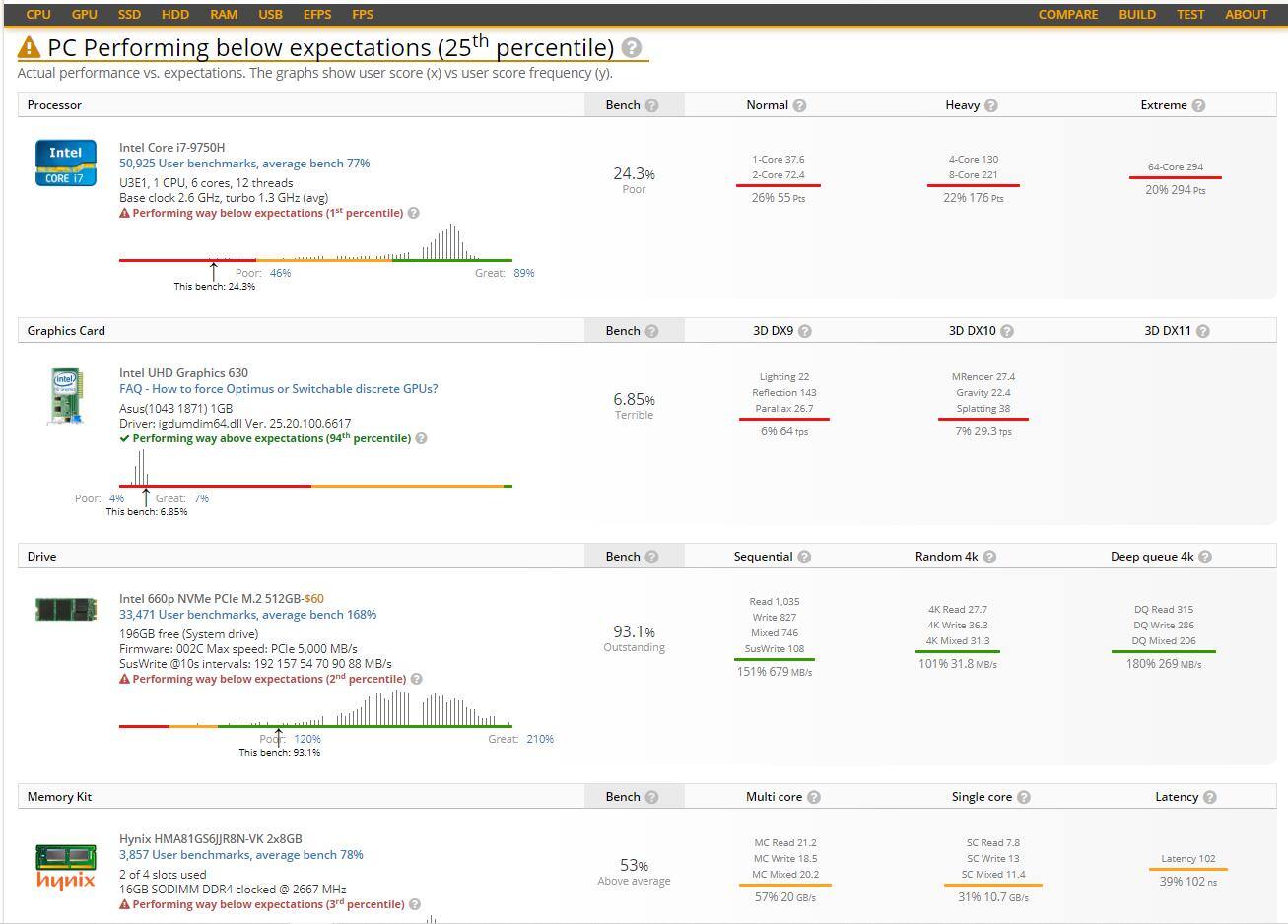This screenshot has width=1288, height=924.
Task: Go to the COMPARE page
Action: 1067,14
